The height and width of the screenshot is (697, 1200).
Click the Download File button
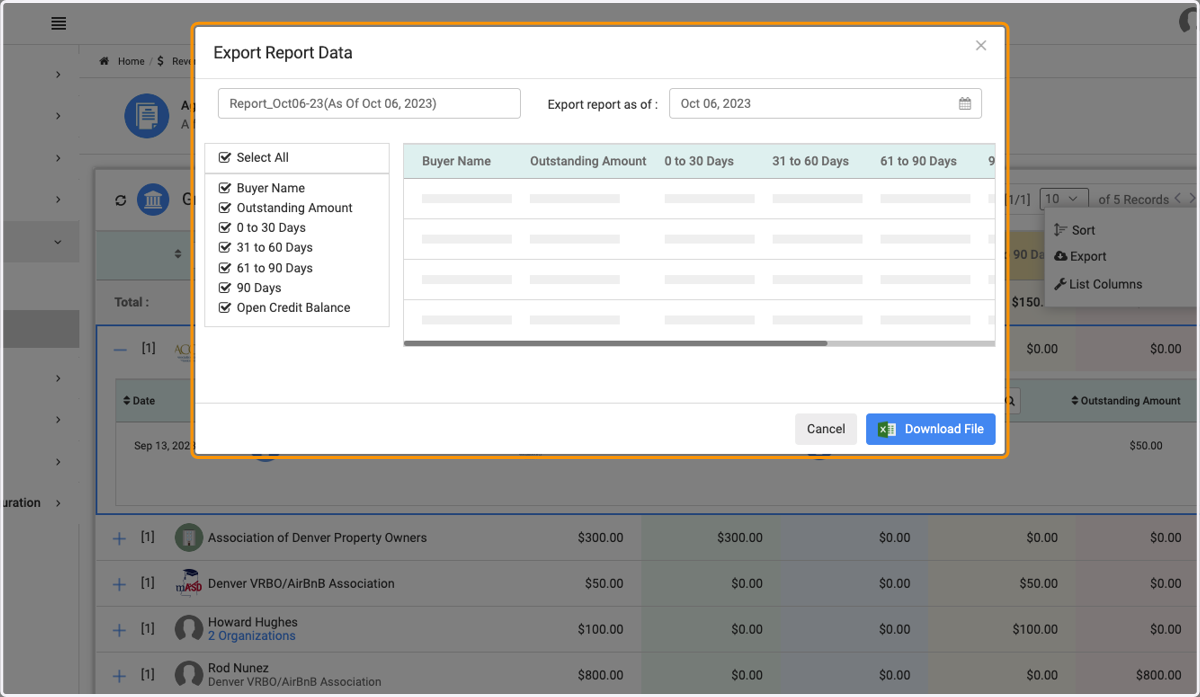click(x=931, y=429)
